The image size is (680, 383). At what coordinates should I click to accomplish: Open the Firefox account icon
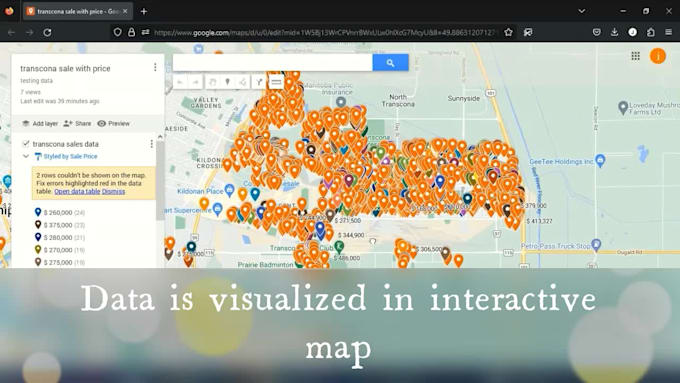click(x=632, y=32)
